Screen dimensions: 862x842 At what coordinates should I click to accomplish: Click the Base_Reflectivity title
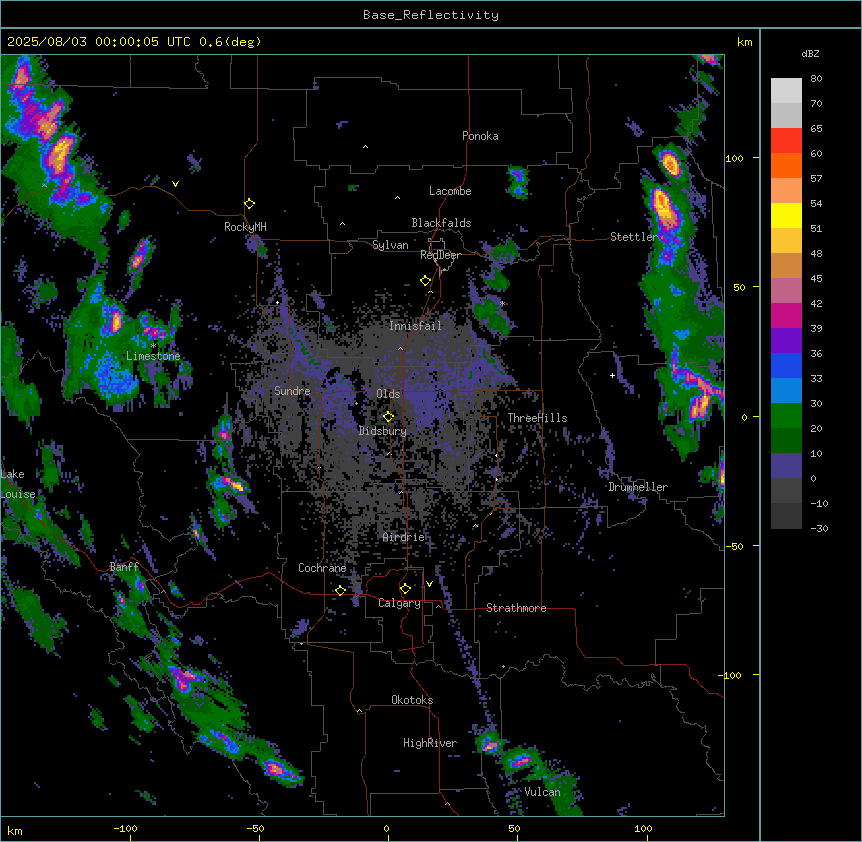[431, 15]
